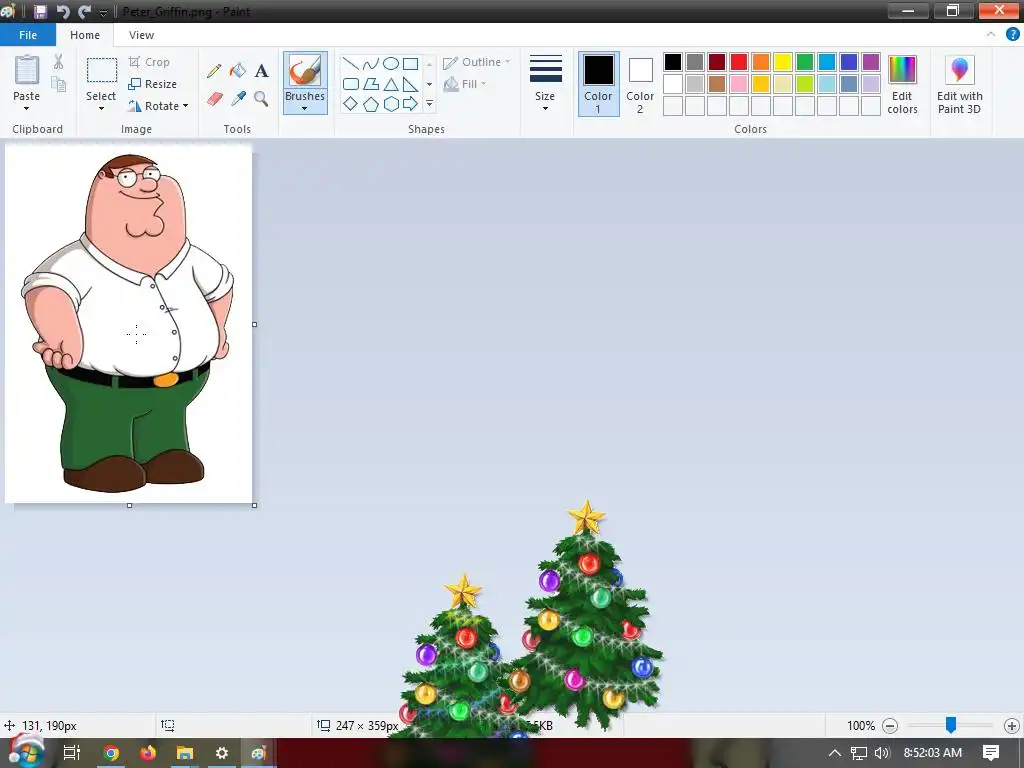
Task: Pick the green color swatch
Action: [x=805, y=62]
